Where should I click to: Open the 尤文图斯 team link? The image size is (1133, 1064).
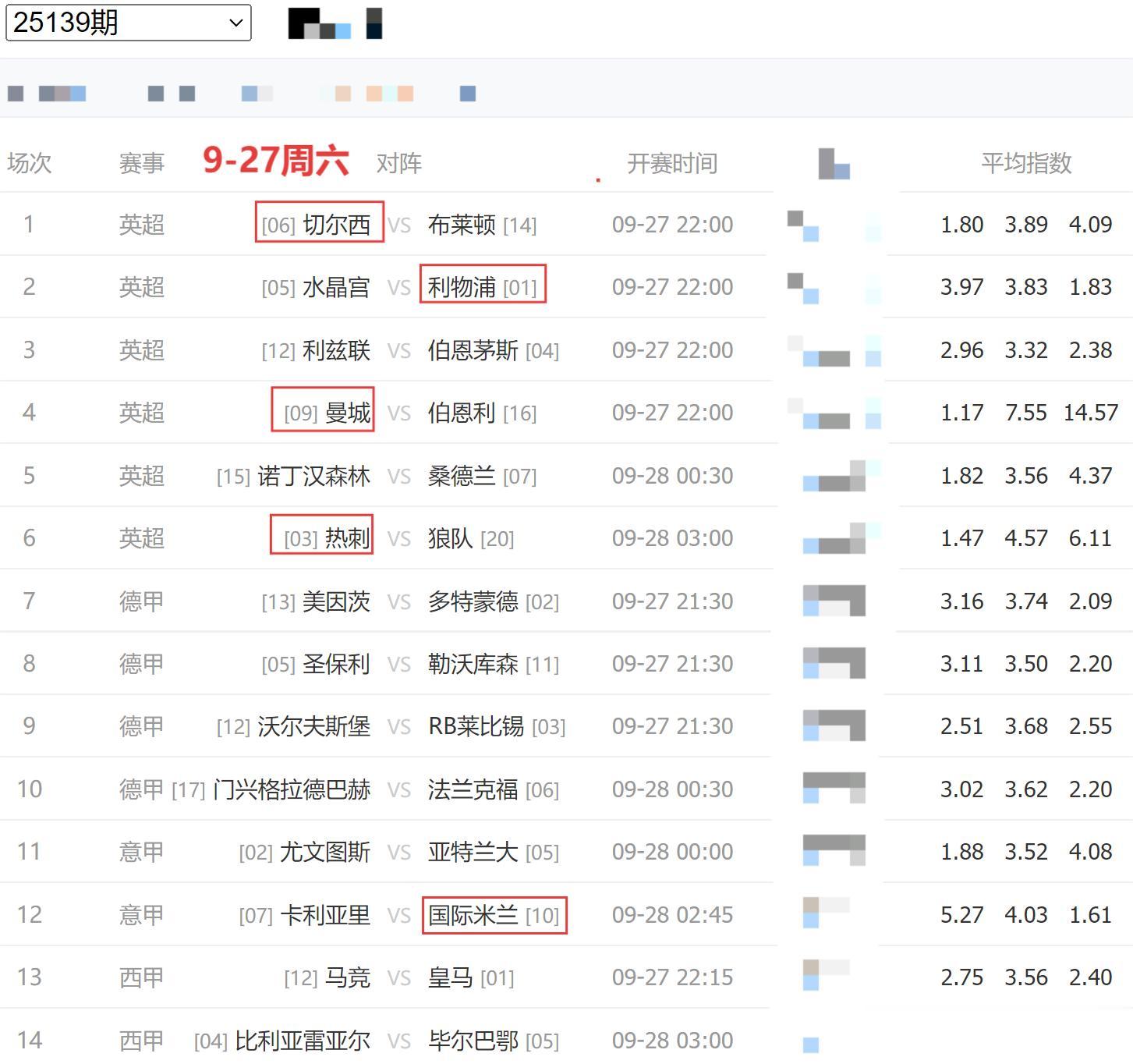(x=324, y=852)
